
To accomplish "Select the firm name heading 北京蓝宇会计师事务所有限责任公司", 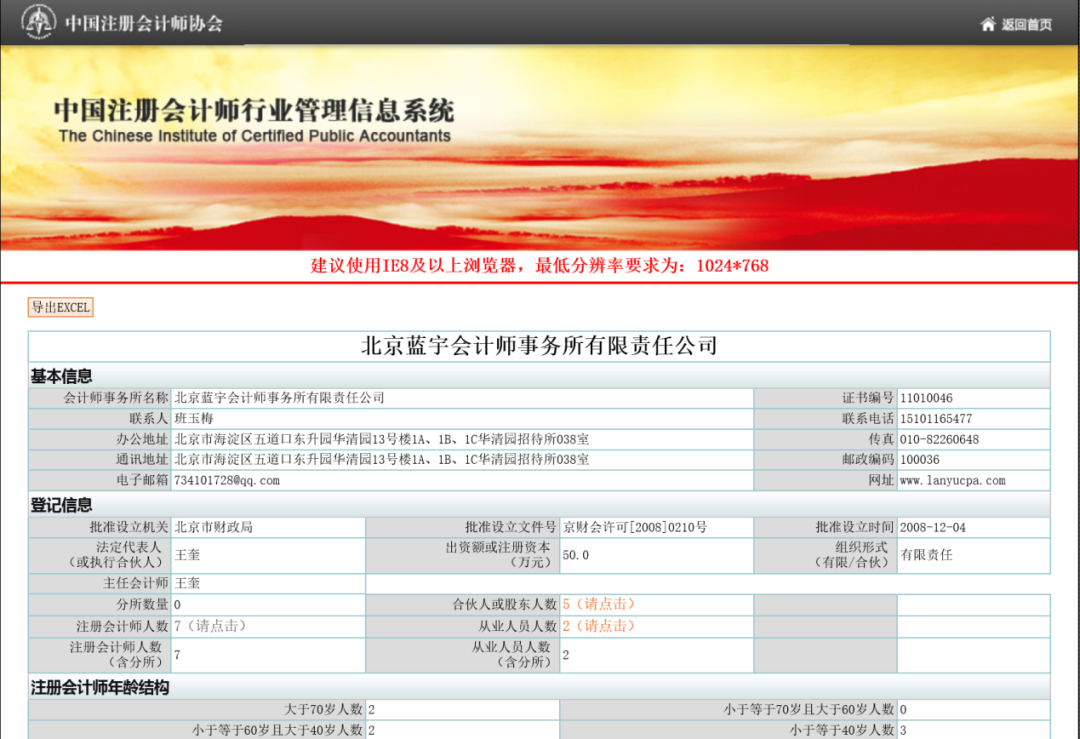I will (539, 346).
